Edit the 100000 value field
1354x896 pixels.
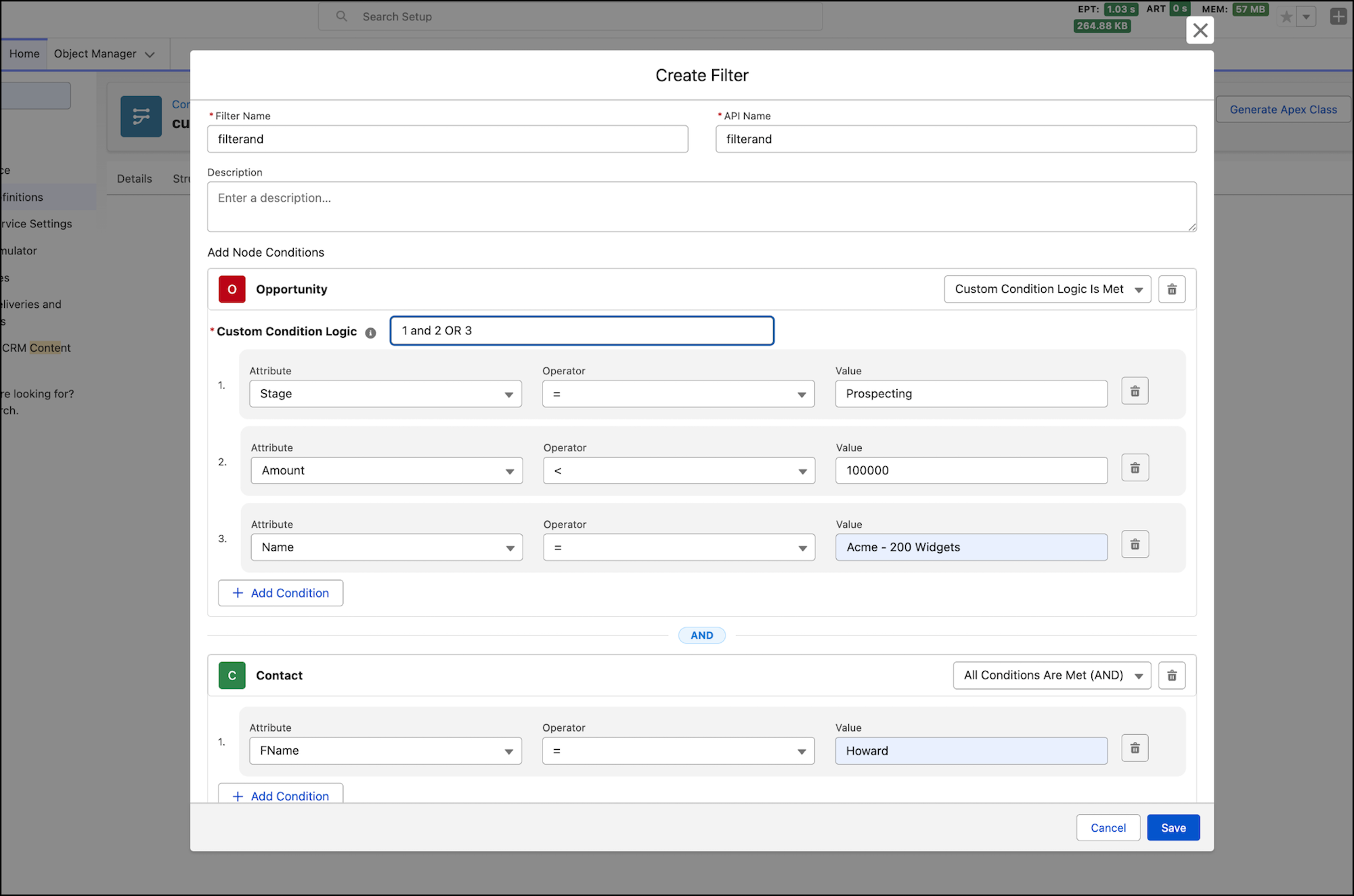(971, 470)
